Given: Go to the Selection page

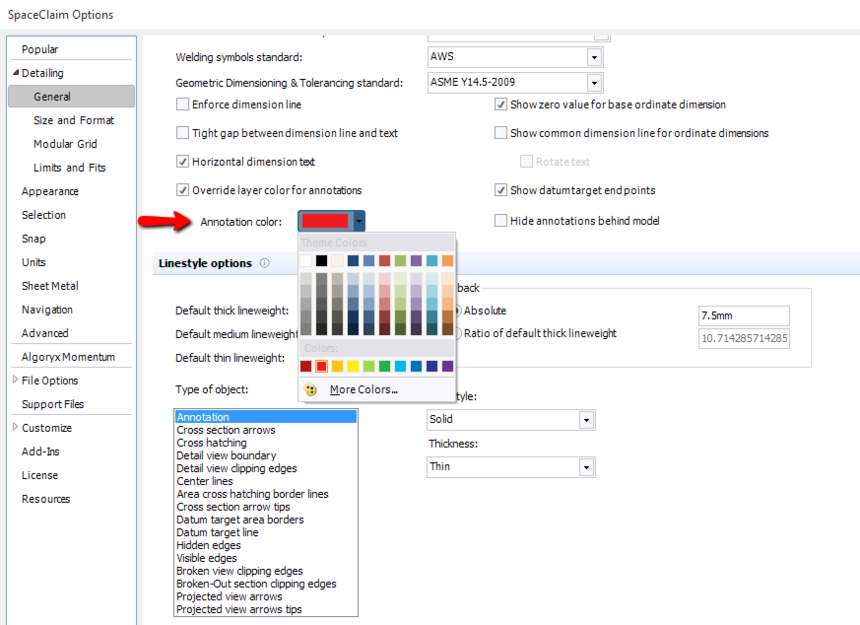Looking at the screenshot, I should point(43,215).
